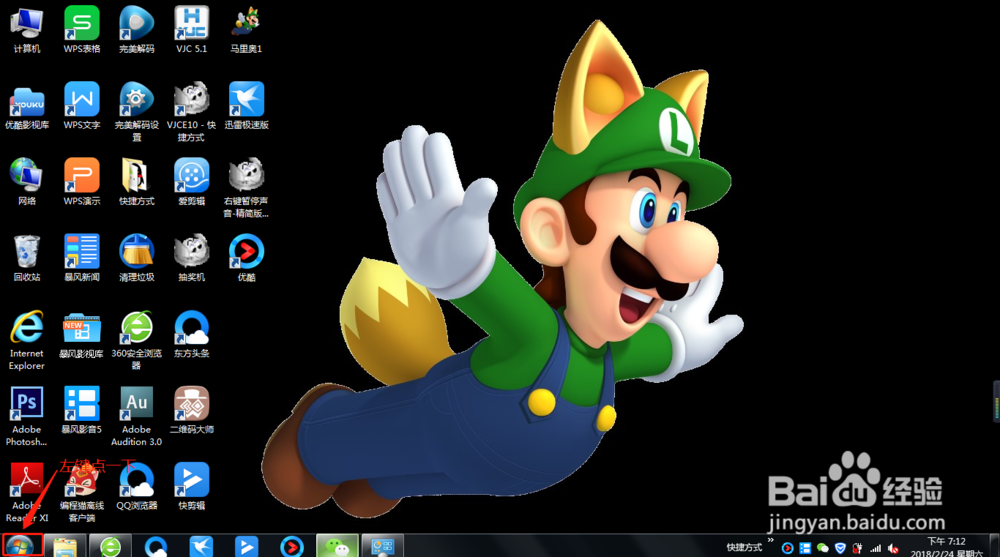1000x557 pixels.
Task: Open the 快捷方式 toolbar on taskbar
Action: [744, 547]
